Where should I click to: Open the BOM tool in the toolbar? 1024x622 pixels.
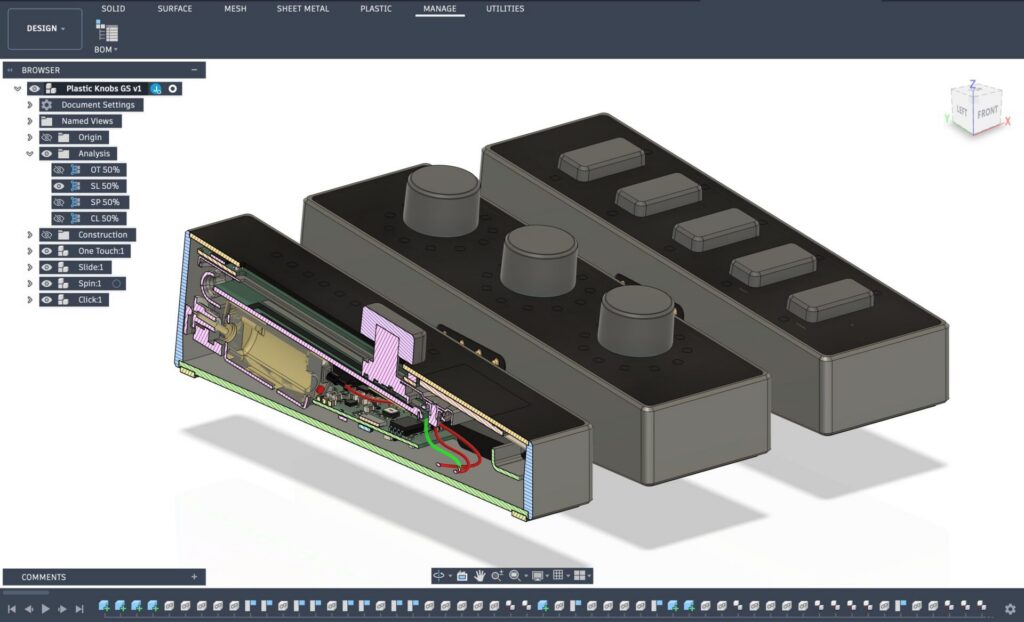pyautogui.click(x=106, y=37)
